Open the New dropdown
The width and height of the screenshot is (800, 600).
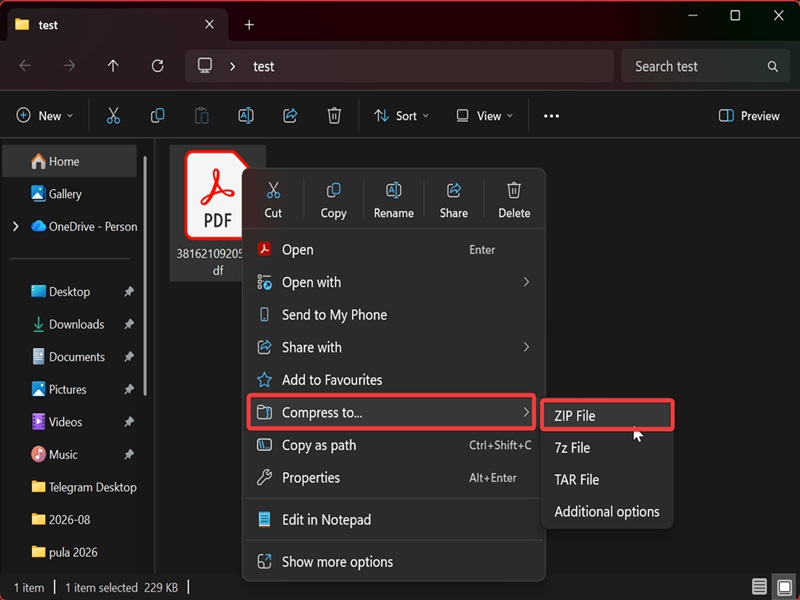(45, 116)
